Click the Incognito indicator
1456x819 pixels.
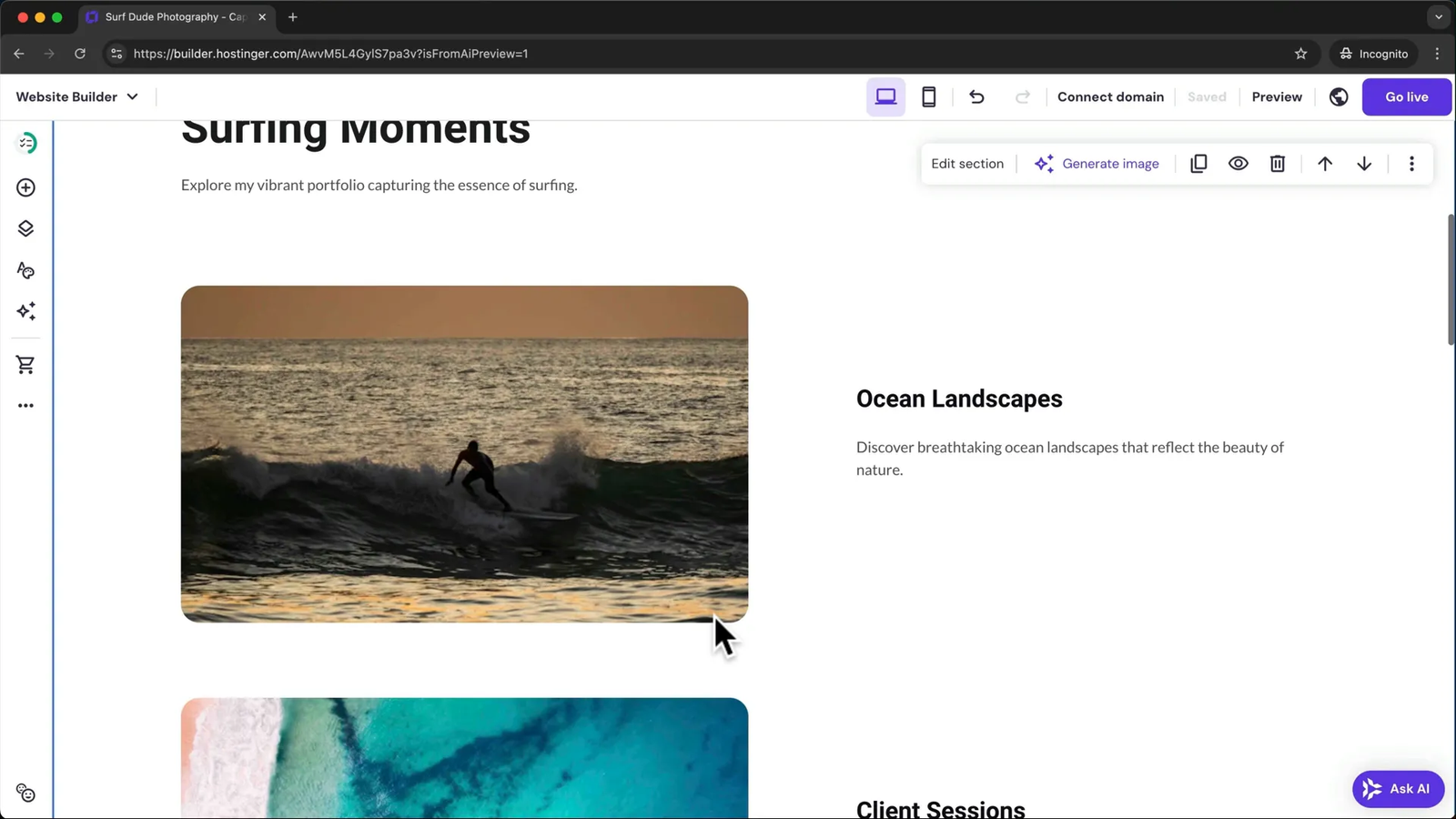tap(1373, 54)
